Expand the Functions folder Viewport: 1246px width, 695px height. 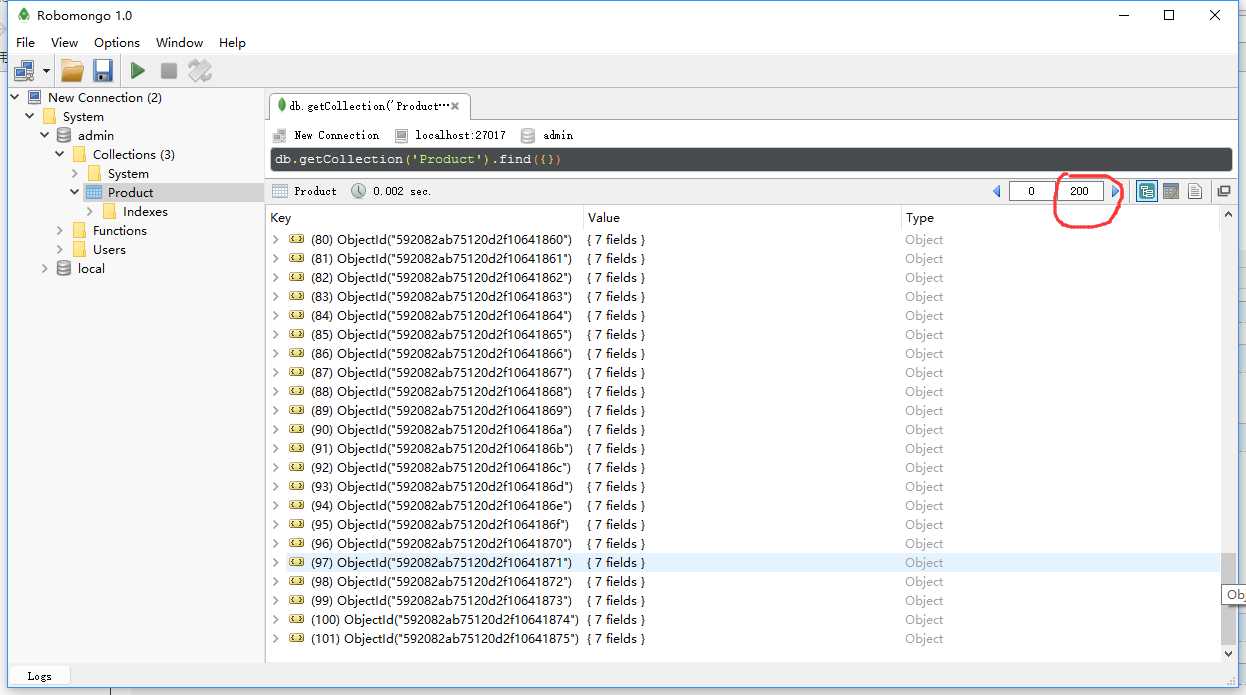coord(60,231)
